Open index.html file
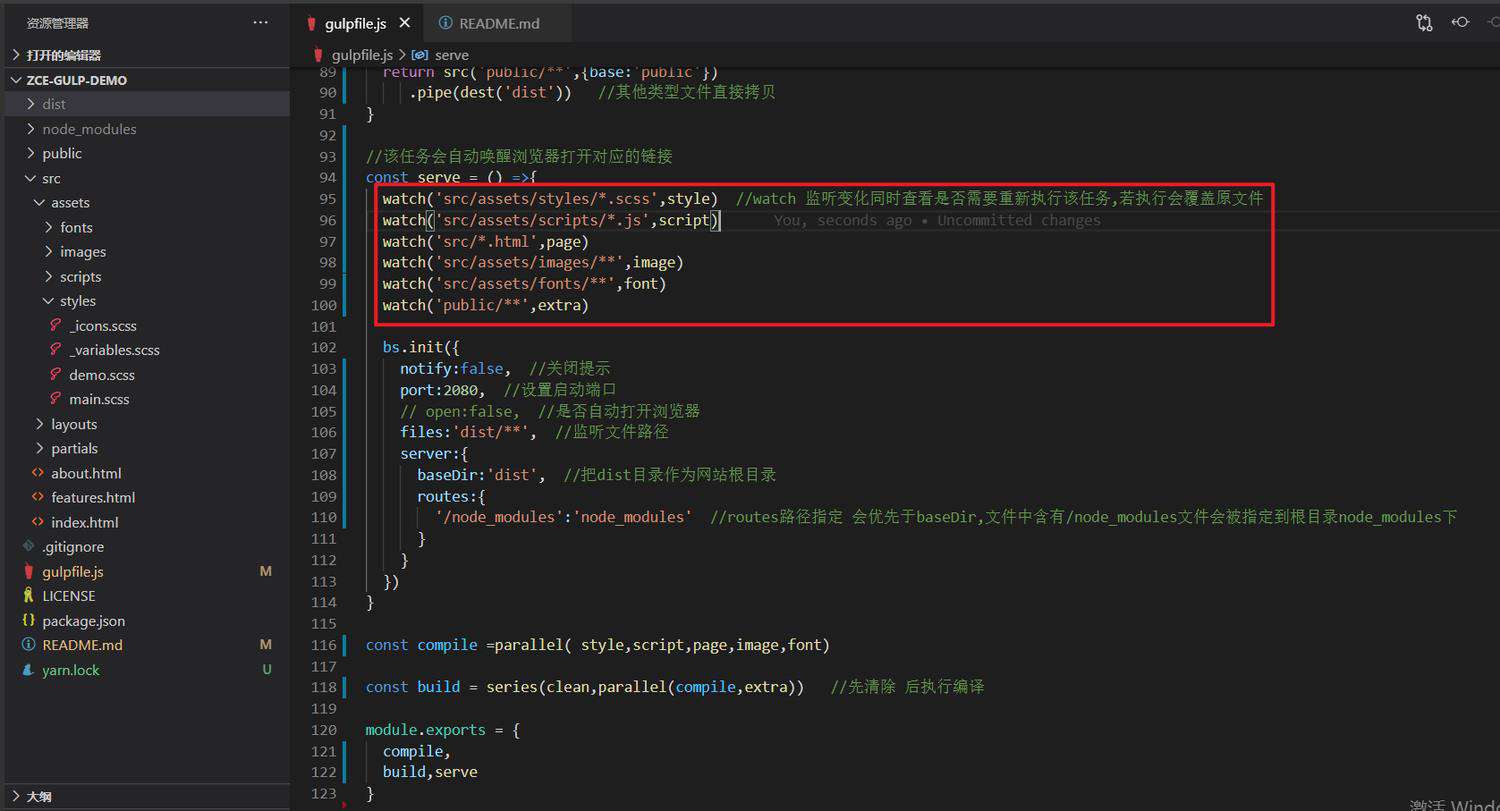The image size is (1500, 811). coord(147,522)
